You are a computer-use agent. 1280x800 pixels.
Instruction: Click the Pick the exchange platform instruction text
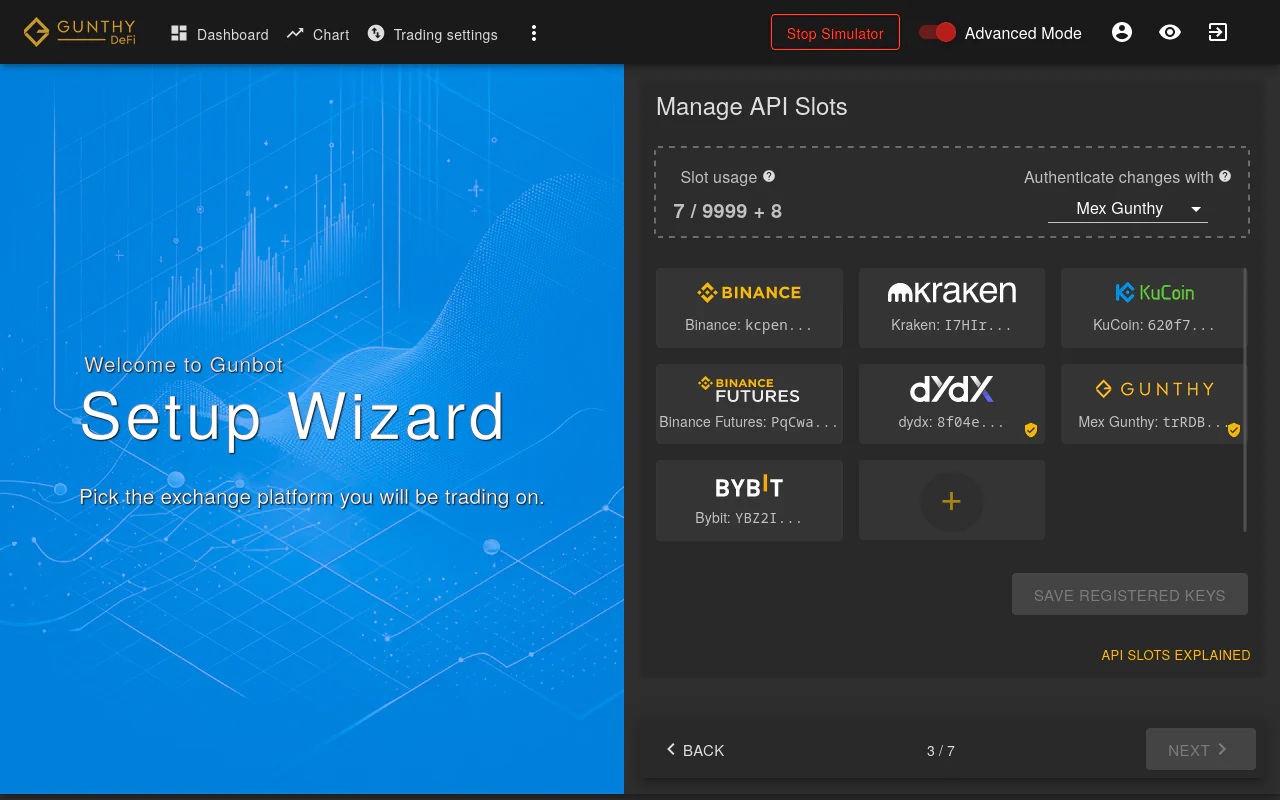tap(312, 497)
